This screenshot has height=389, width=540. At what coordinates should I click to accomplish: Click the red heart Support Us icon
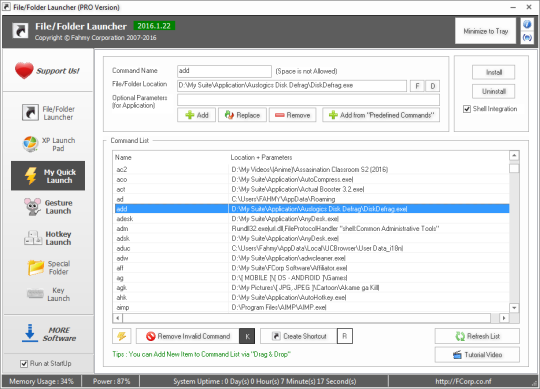pyautogui.click(x=24, y=71)
